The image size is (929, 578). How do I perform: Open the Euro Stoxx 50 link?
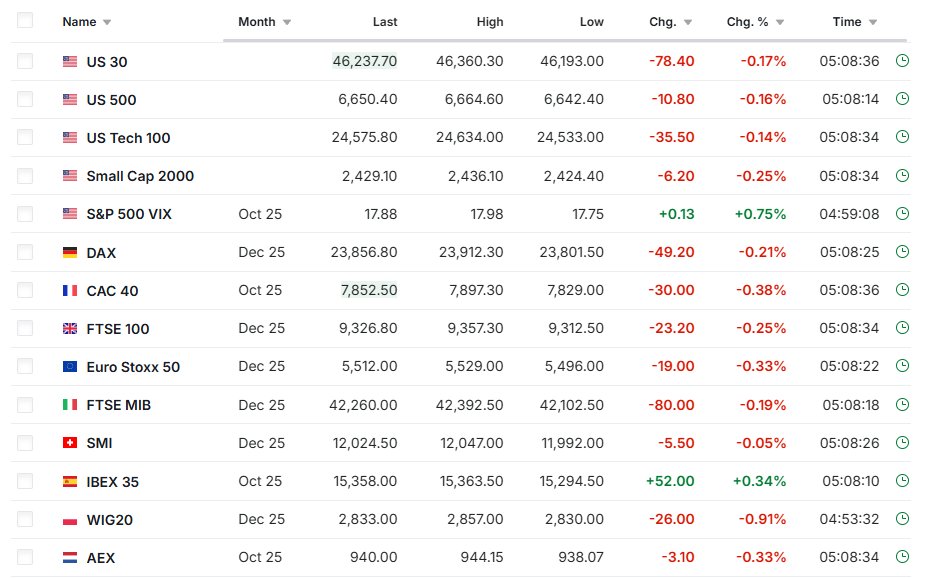click(x=133, y=367)
